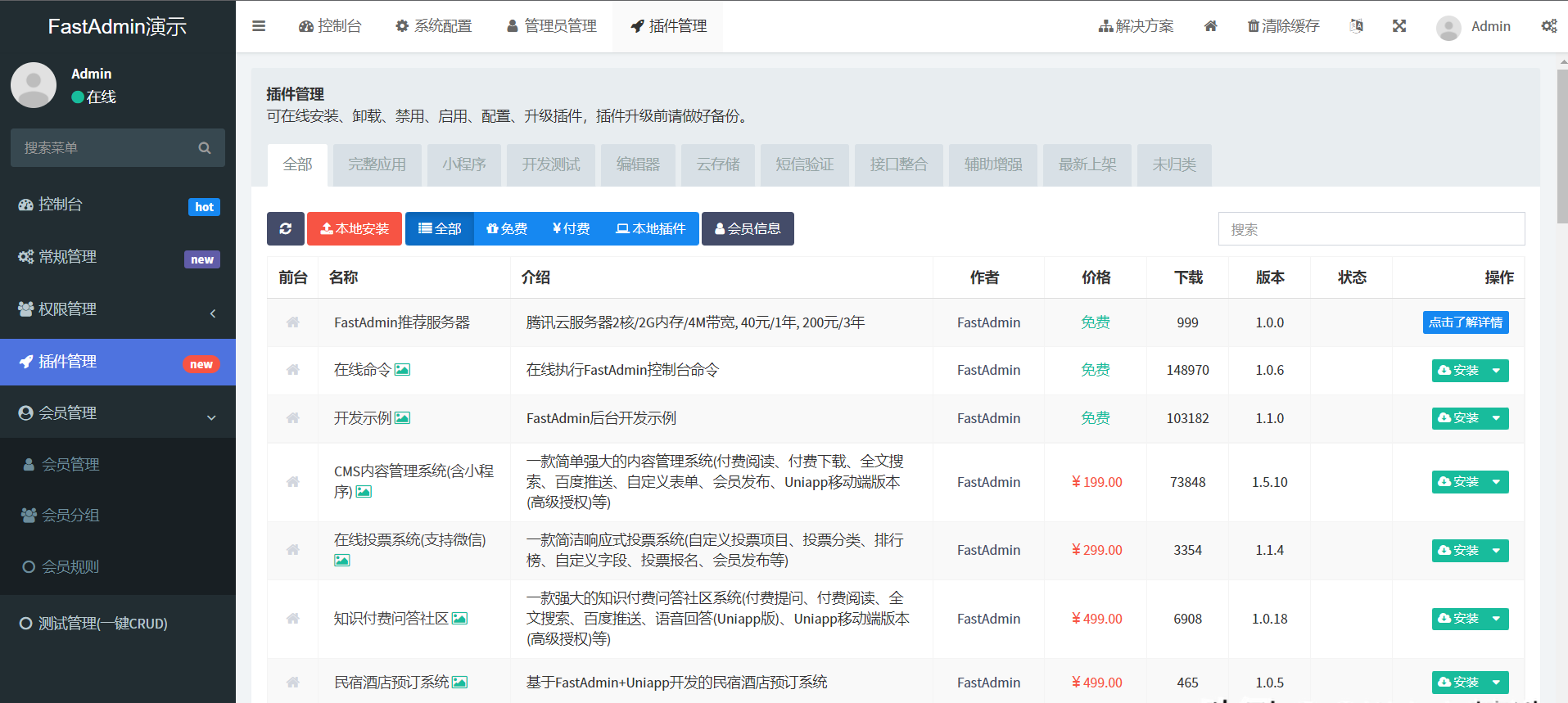The image size is (1568, 703).
Task: Click the page vertical scrollbar
Action: point(1561,147)
